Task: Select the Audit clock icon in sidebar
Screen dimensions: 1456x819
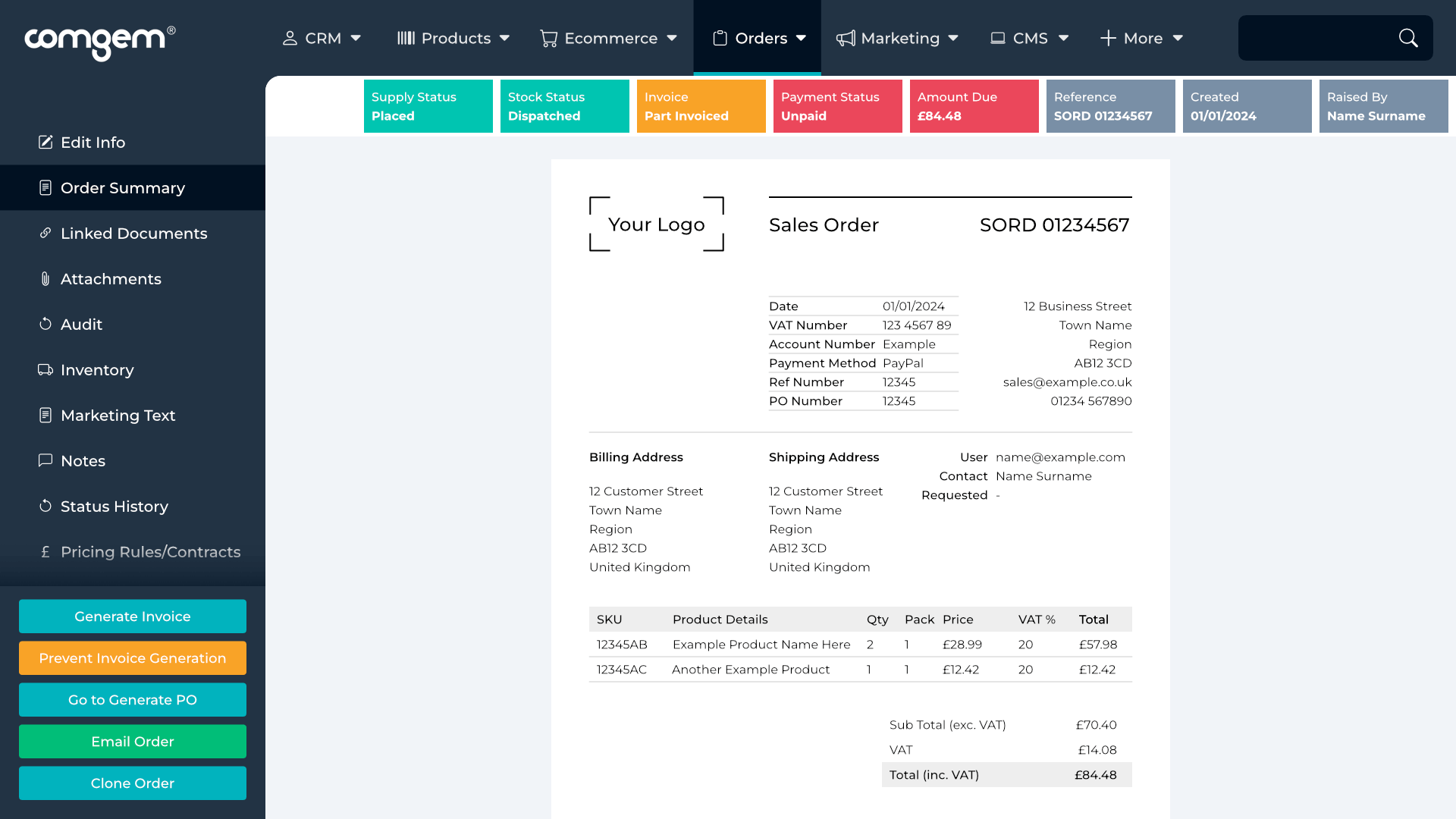Action: click(45, 324)
